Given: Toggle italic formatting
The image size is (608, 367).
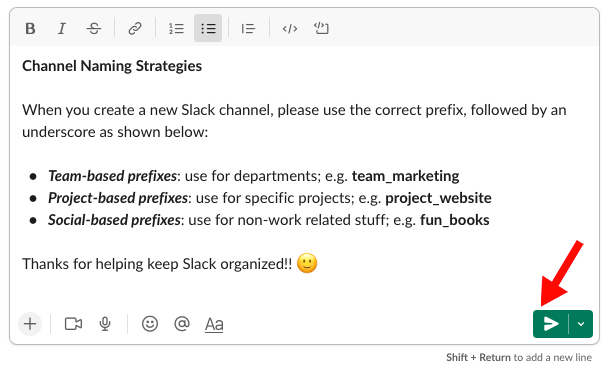Looking at the screenshot, I should pos(62,28).
